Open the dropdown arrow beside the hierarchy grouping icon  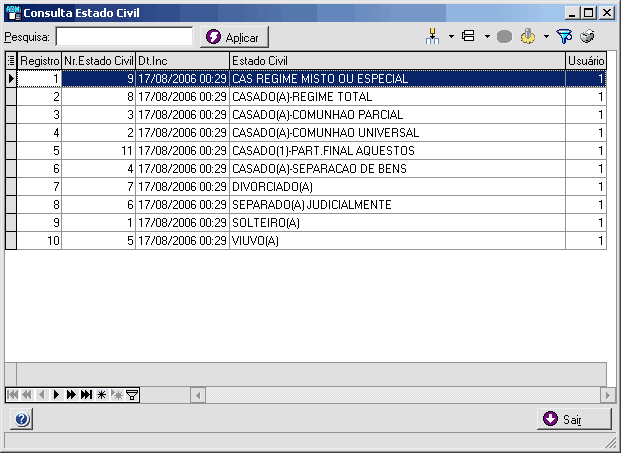pyautogui.click(x=451, y=37)
